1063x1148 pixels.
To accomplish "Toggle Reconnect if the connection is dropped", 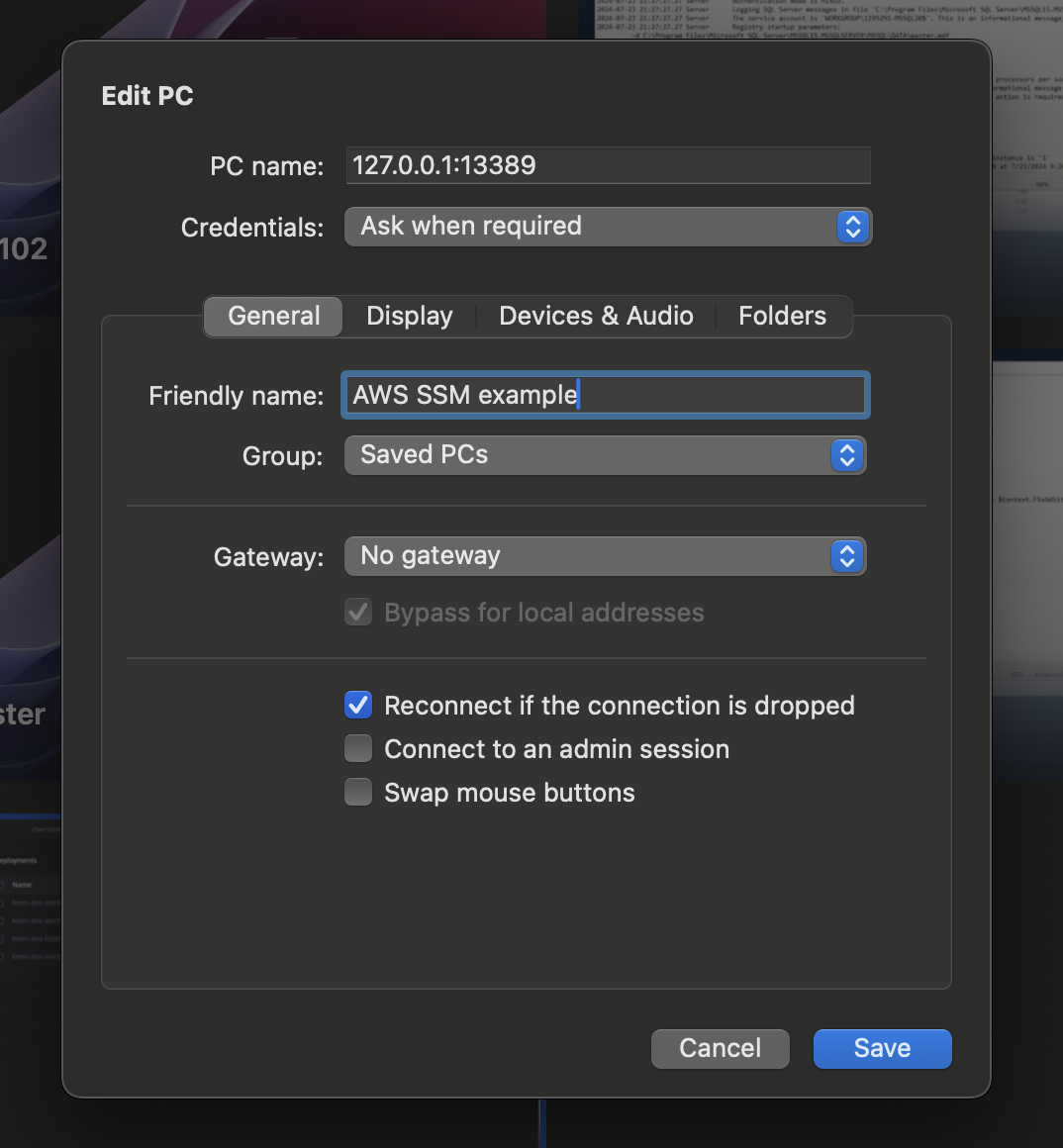I will [358, 705].
